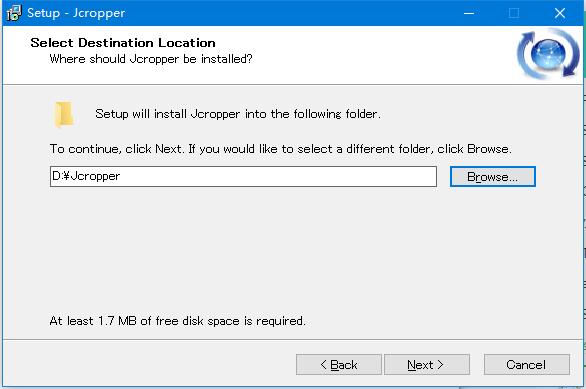Cancel the Jcropper installation

coord(527,364)
